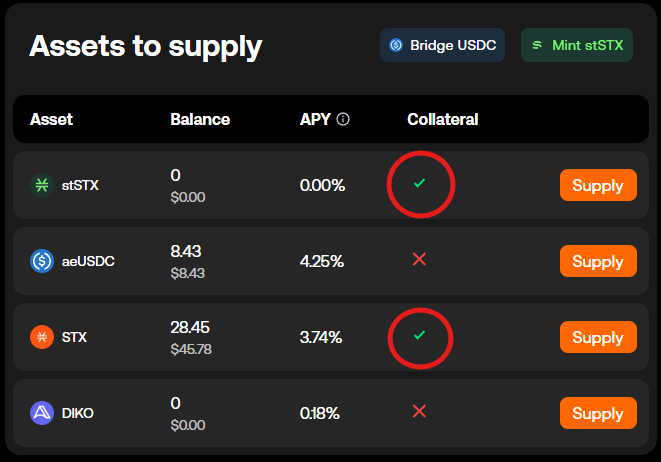Toggle the STX collateral green checkmark

pyautogui.click(x=419, y=335)
